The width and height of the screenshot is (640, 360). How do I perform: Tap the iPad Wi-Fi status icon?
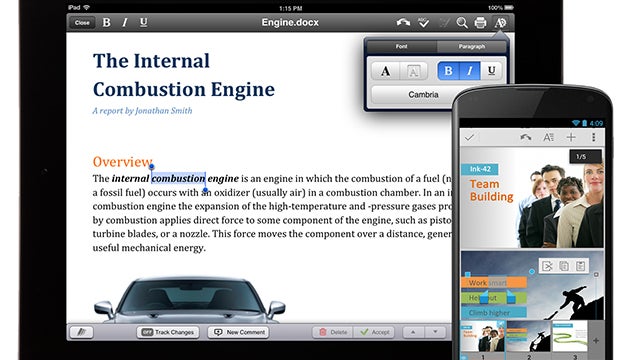click(87, 8)
